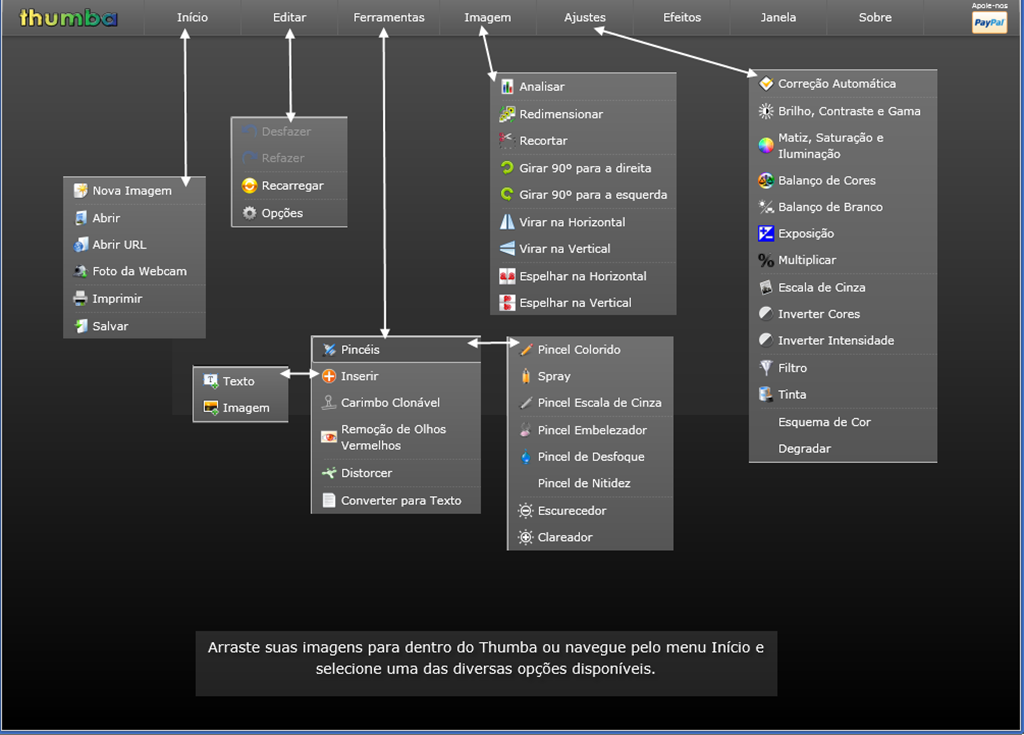Click the Correção Automática icon
Viewport: 1024px width, 735px height.
766,84
